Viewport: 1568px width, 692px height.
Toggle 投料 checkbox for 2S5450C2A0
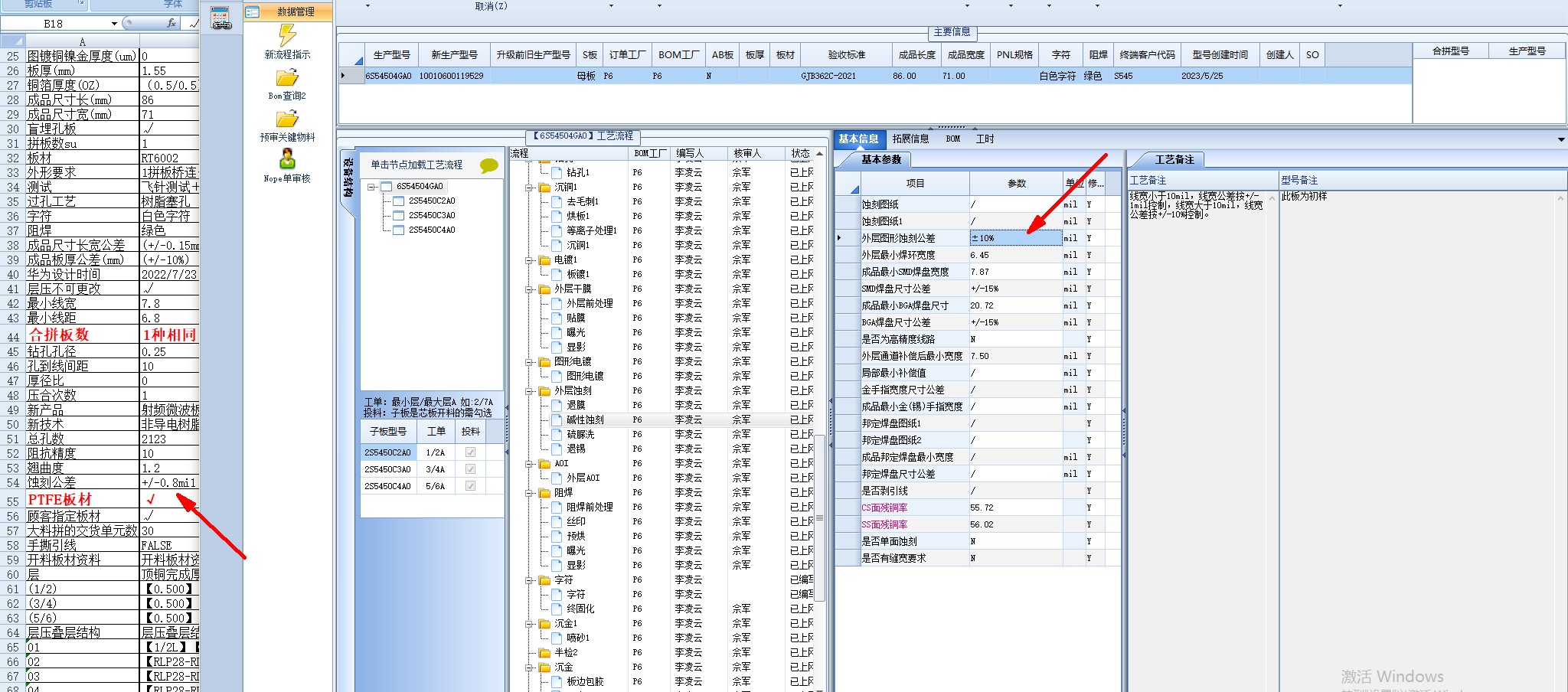(x=470, y=452)
